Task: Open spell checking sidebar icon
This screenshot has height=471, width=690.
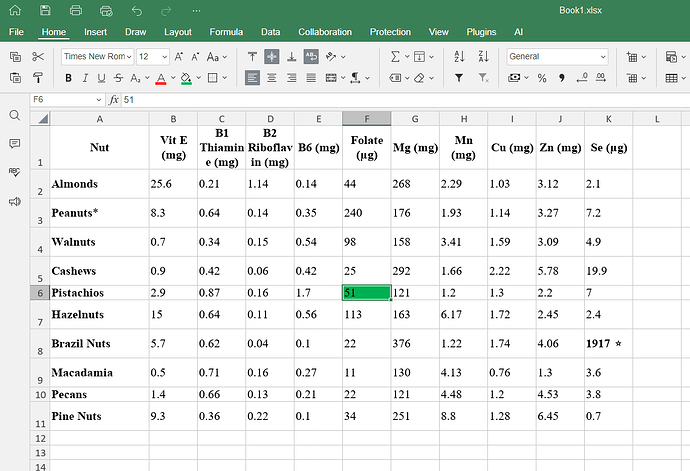Action: pos(15,172)
